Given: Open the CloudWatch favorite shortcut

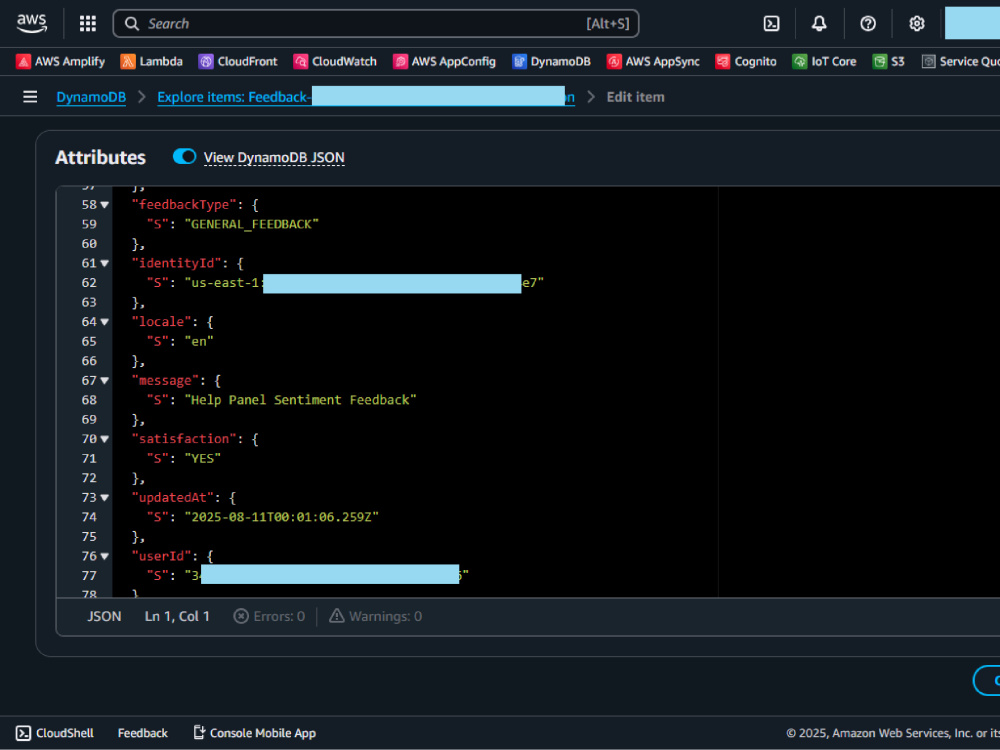Looking at the screenshot, I should [x=335, y=61].
